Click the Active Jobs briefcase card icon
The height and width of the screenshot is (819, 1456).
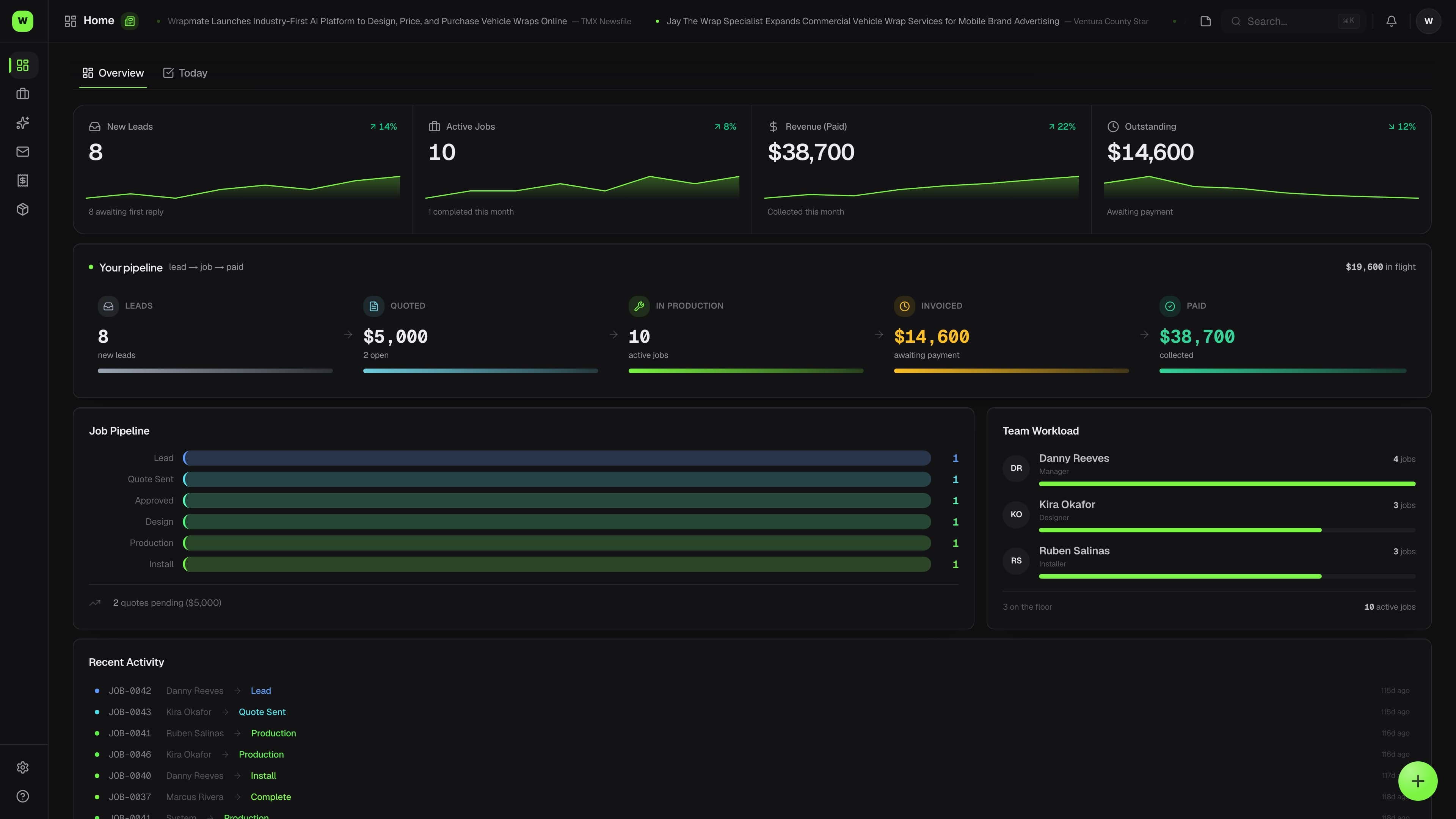434,127
